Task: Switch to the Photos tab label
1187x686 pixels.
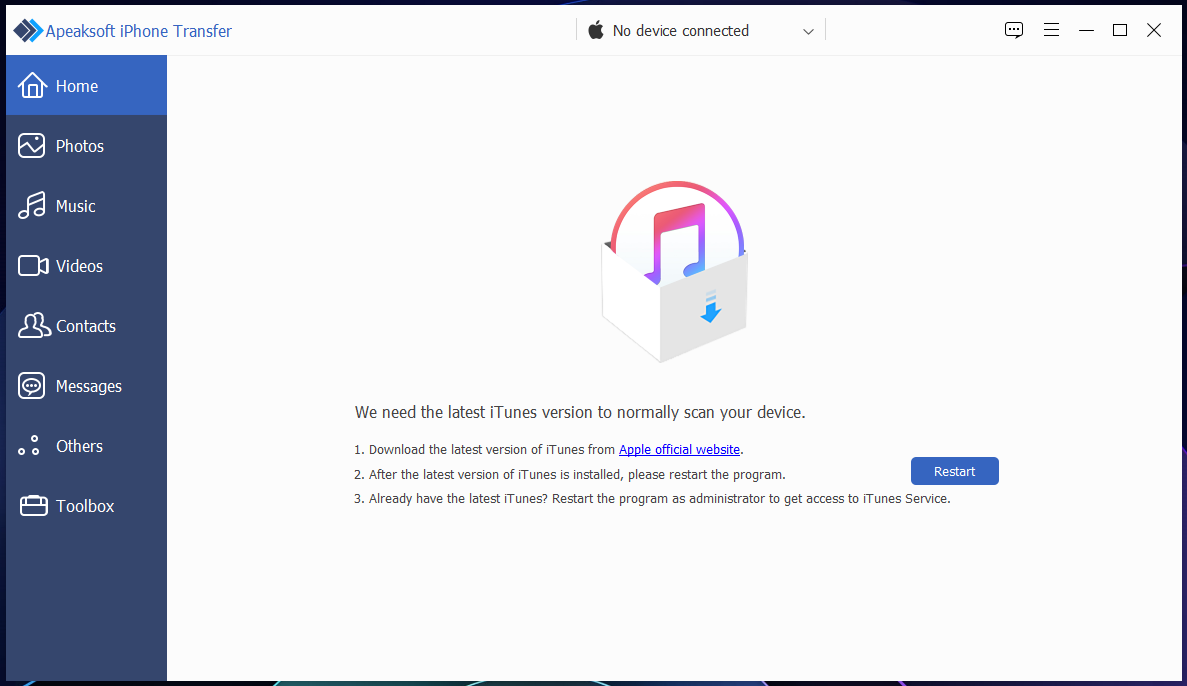Action: click(x=79, y=146)
